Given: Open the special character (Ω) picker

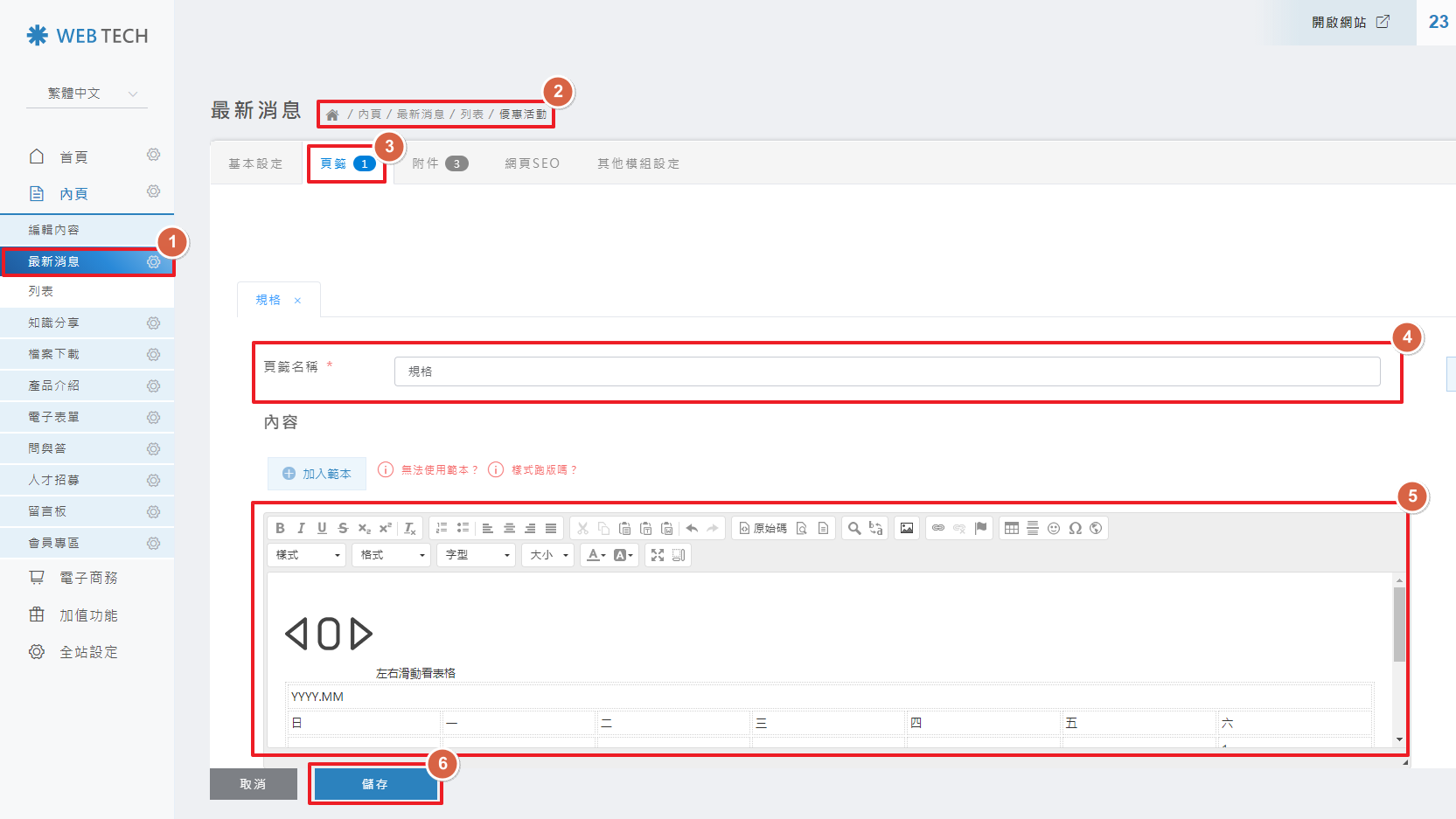Looking at the screenshot, I should point(1075,528).
